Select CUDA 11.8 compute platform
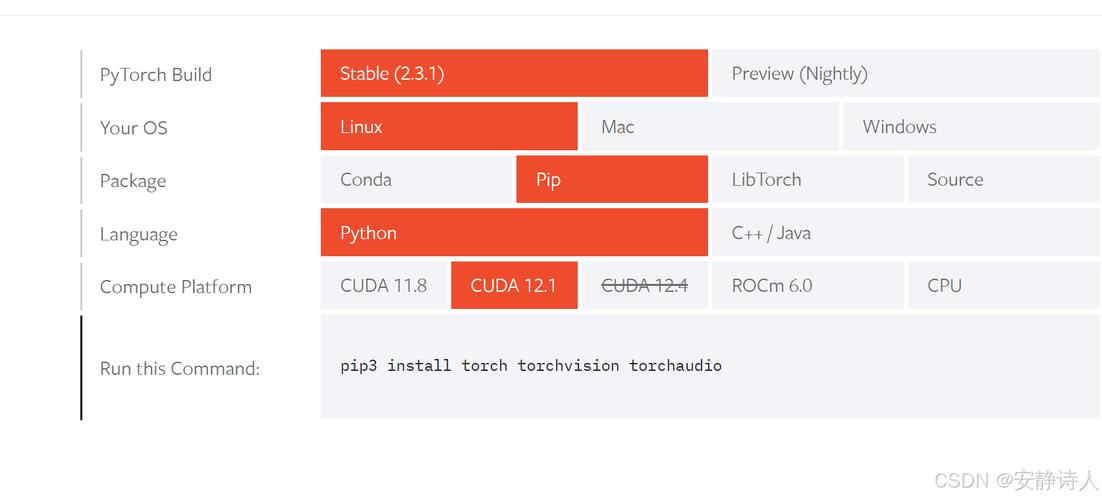 click(384, 286)
